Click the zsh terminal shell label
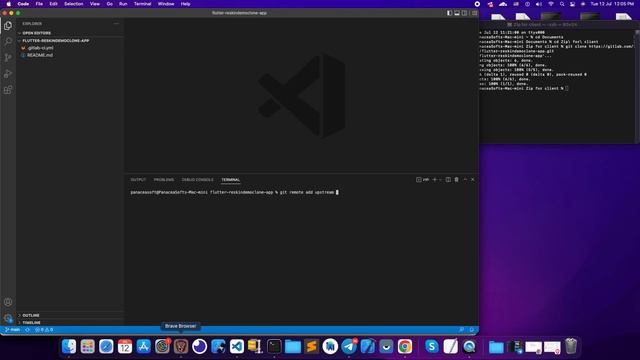This screenshot has width=640, height=360. click(x=422, y=180)
